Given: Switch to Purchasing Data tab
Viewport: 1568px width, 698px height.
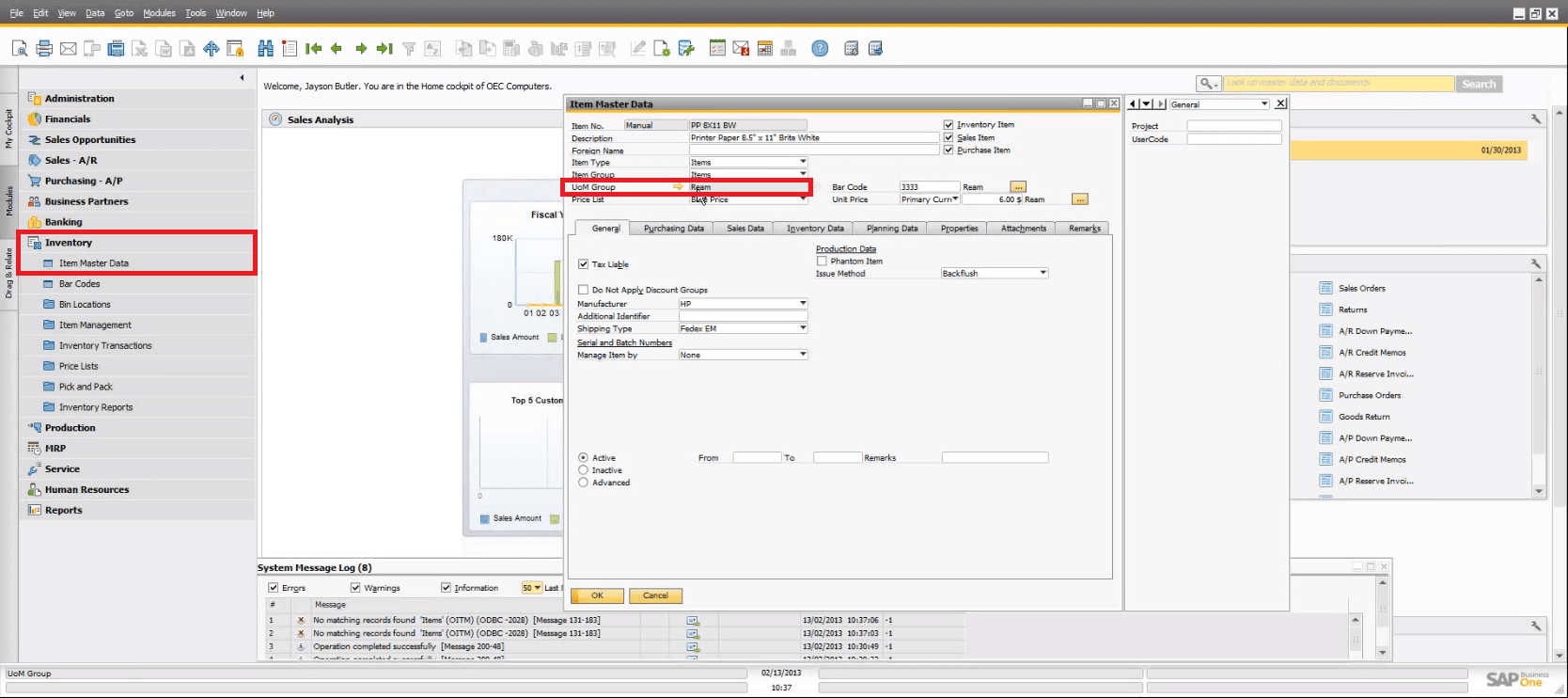Looking at the screenshot, I should pos(673,229).
